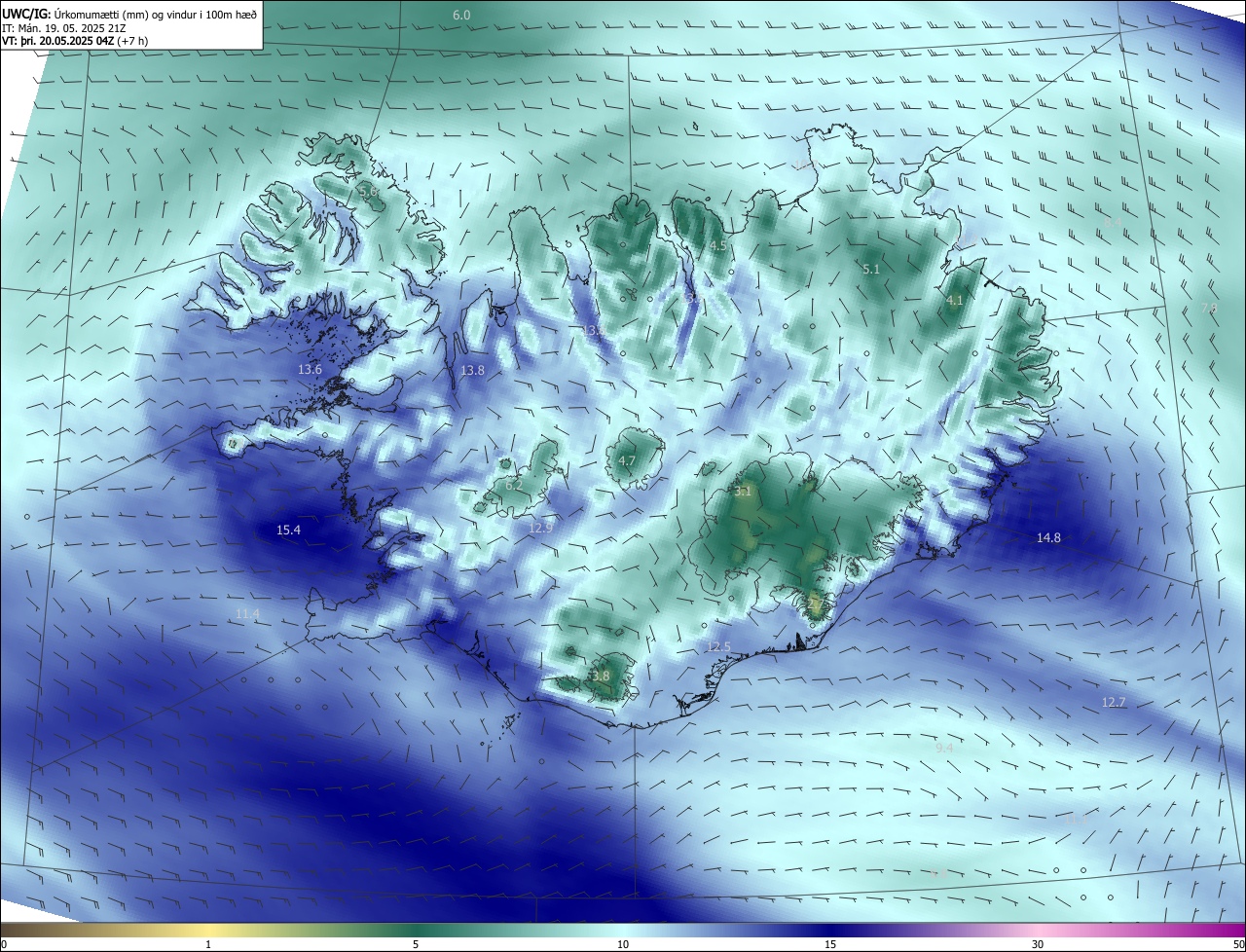Click the '4.1' value in the east
The image size is (1246, 952).
(955, 301)
